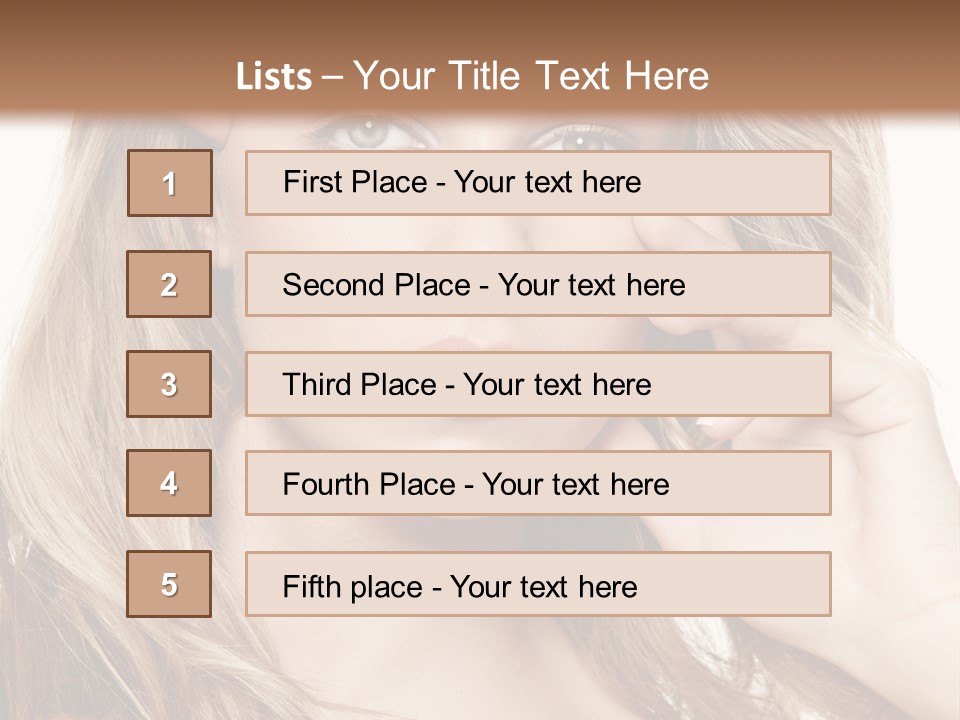Select the number 2 square
Viewport: 960px width, 720px height.
click(169, 284)
